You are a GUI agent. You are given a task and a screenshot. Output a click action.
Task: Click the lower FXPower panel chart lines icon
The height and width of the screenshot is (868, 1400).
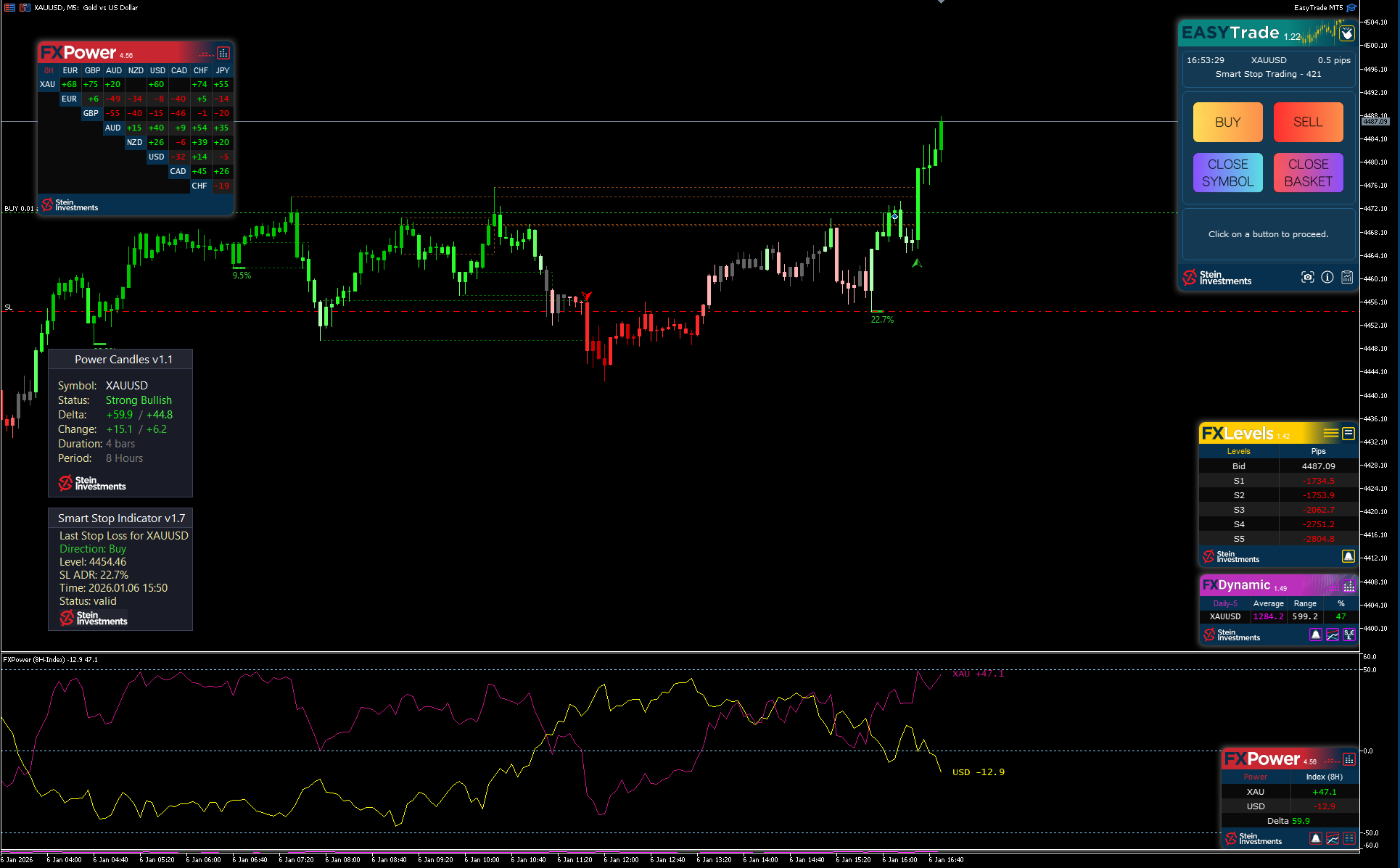(x=1333, y=838)
